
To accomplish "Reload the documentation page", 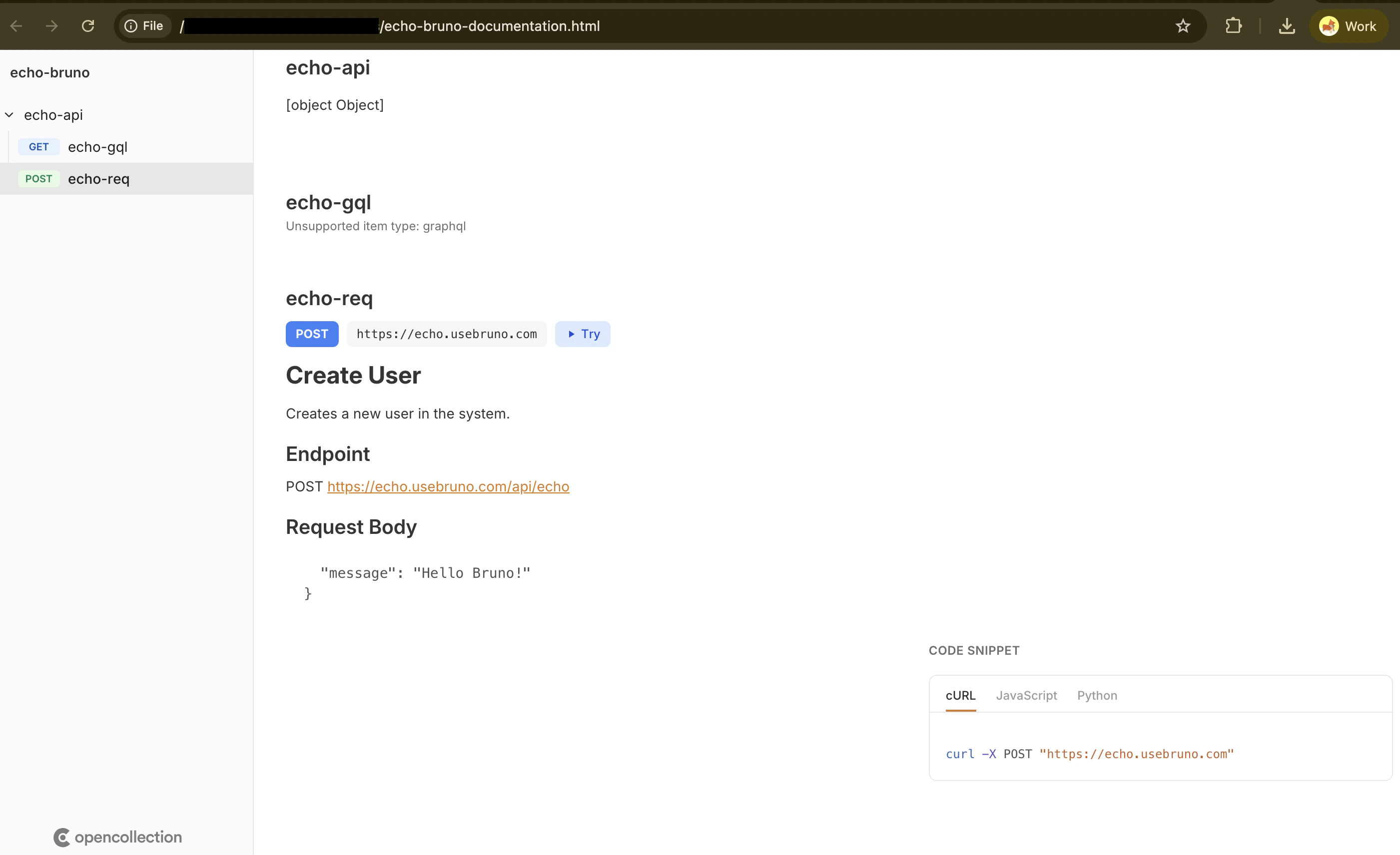I will click(88, 25).
